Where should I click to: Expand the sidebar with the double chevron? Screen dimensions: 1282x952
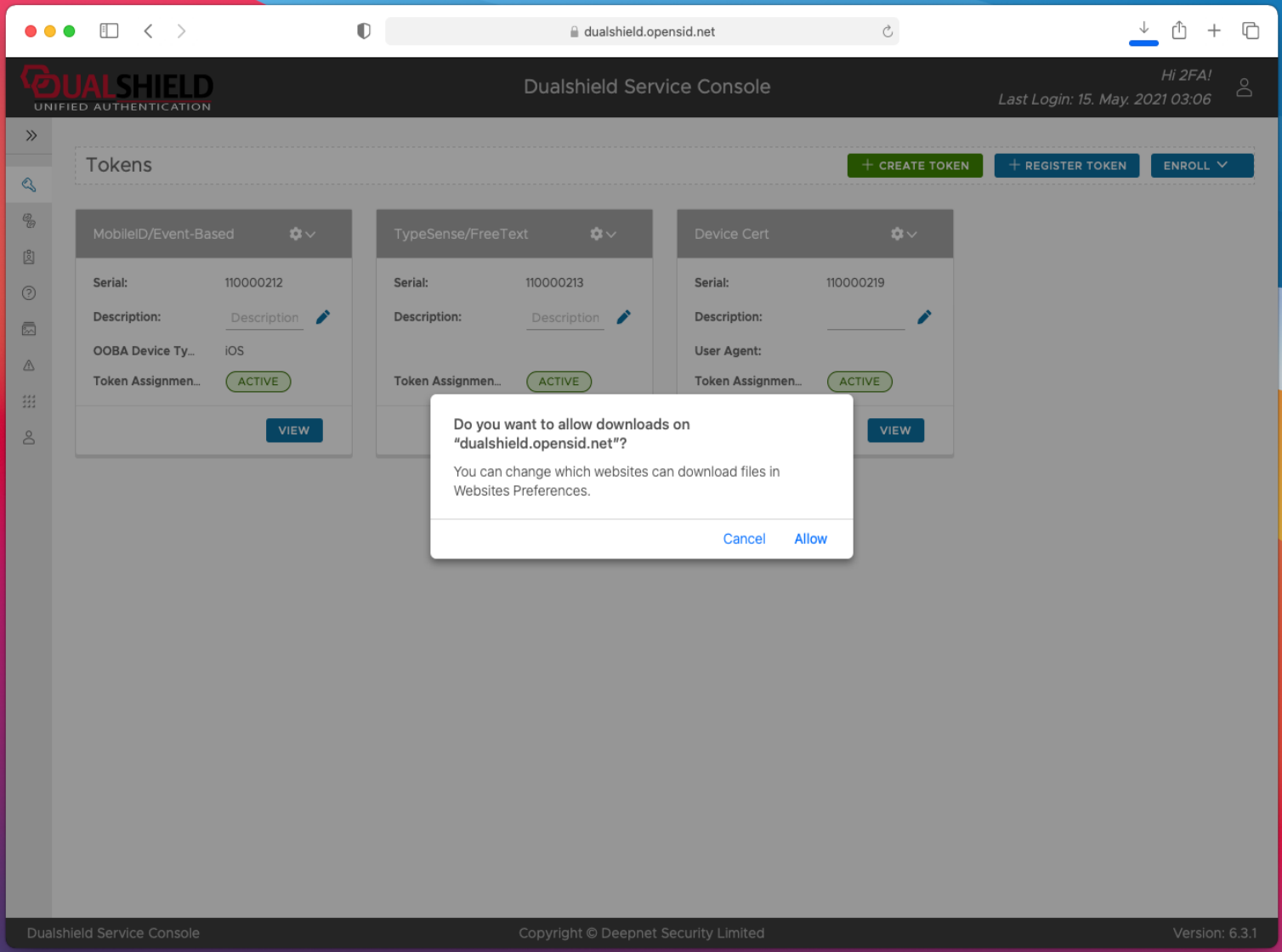click(x=31, y=136)
